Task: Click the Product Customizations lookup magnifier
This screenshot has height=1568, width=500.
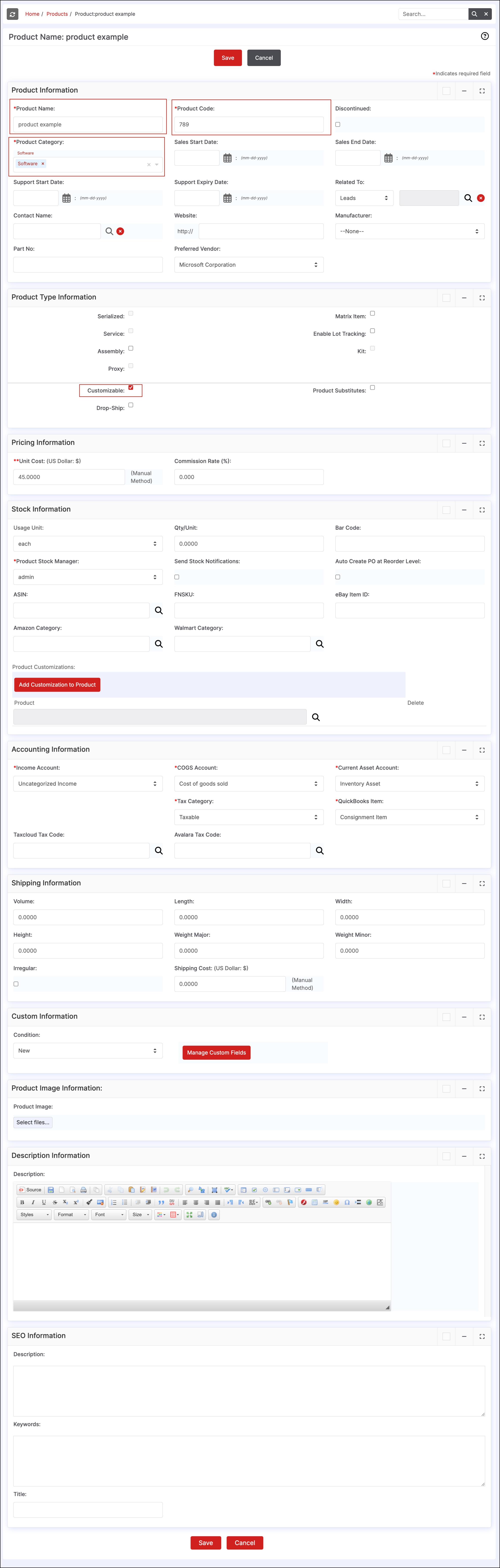Action: coord(316,717)
